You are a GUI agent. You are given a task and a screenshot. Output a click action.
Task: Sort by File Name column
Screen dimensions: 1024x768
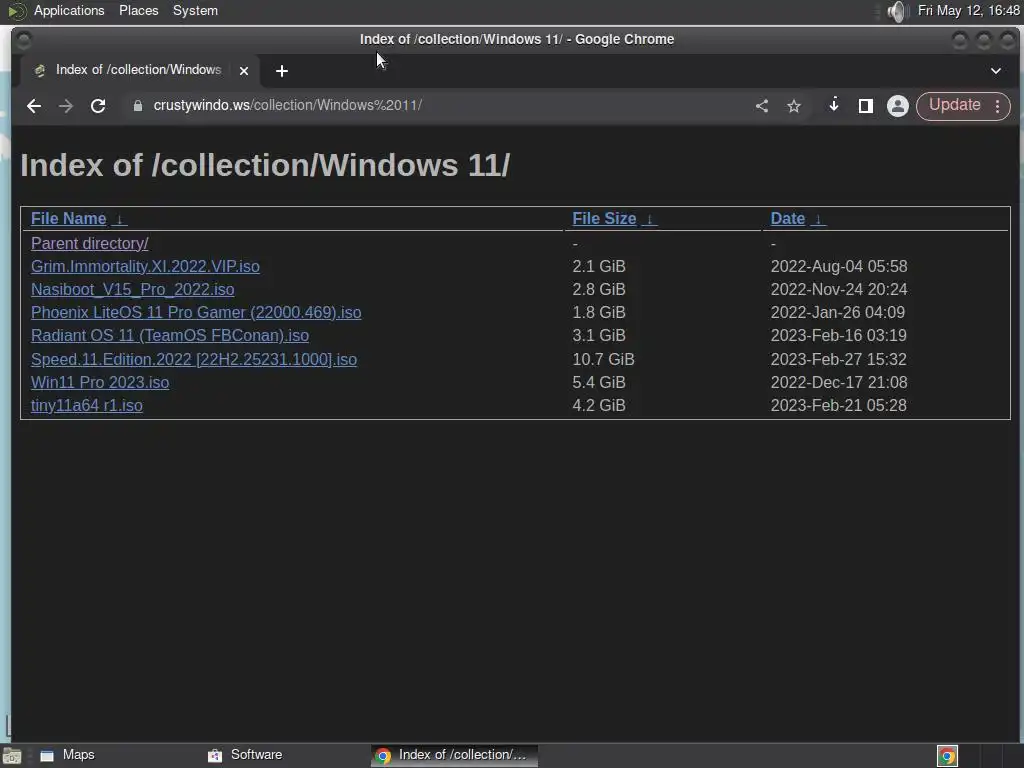69,219
